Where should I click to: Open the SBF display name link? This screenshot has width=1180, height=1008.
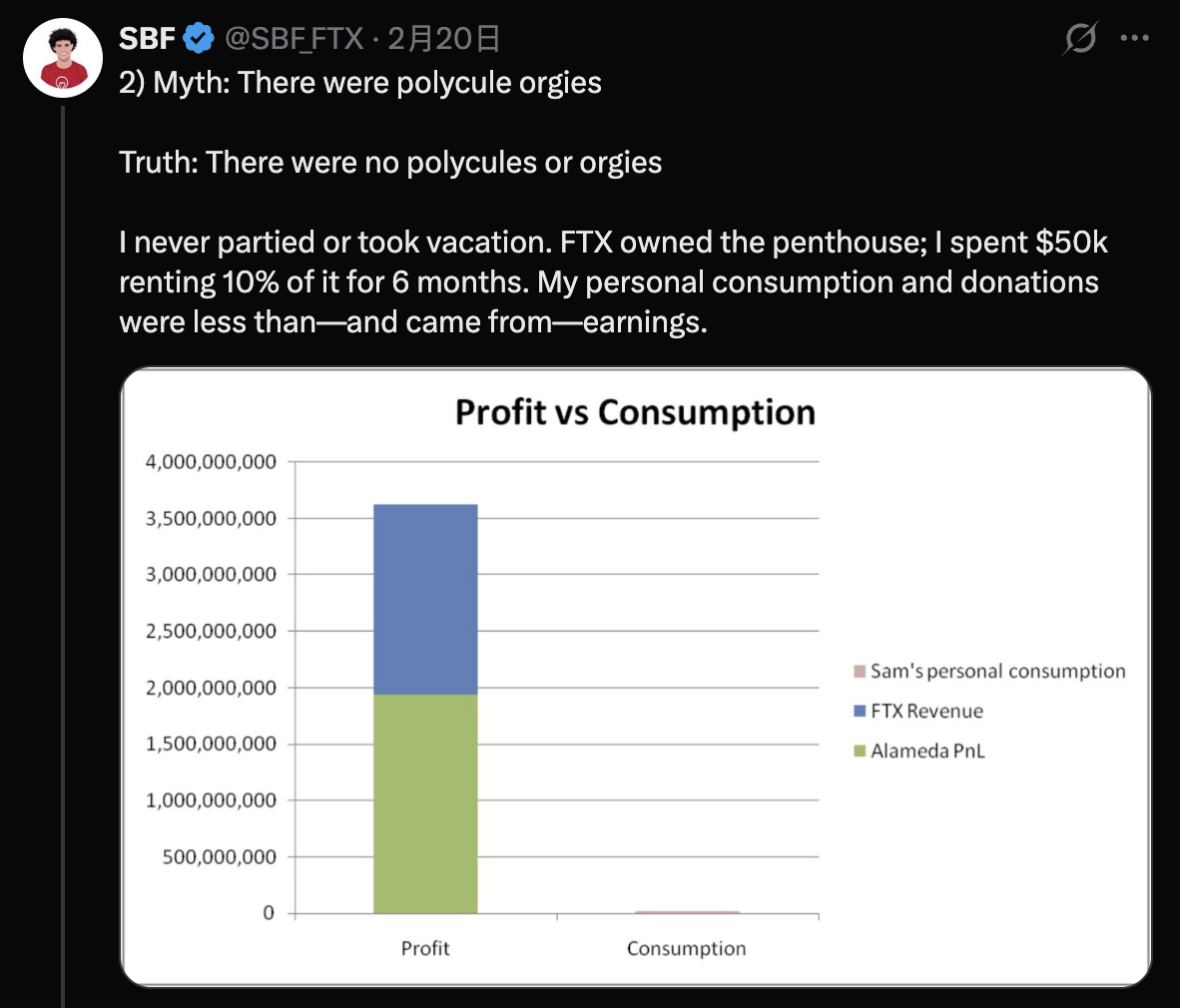pyautogui.click(x=147, y=39)
